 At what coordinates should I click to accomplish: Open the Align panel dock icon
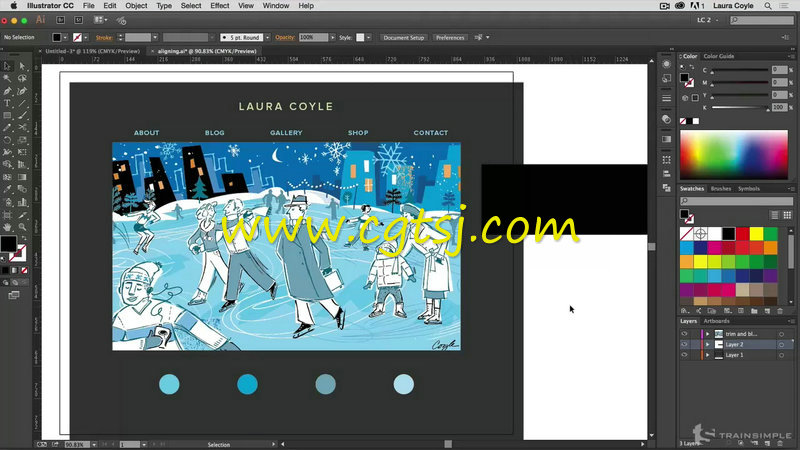pos(666,173)
